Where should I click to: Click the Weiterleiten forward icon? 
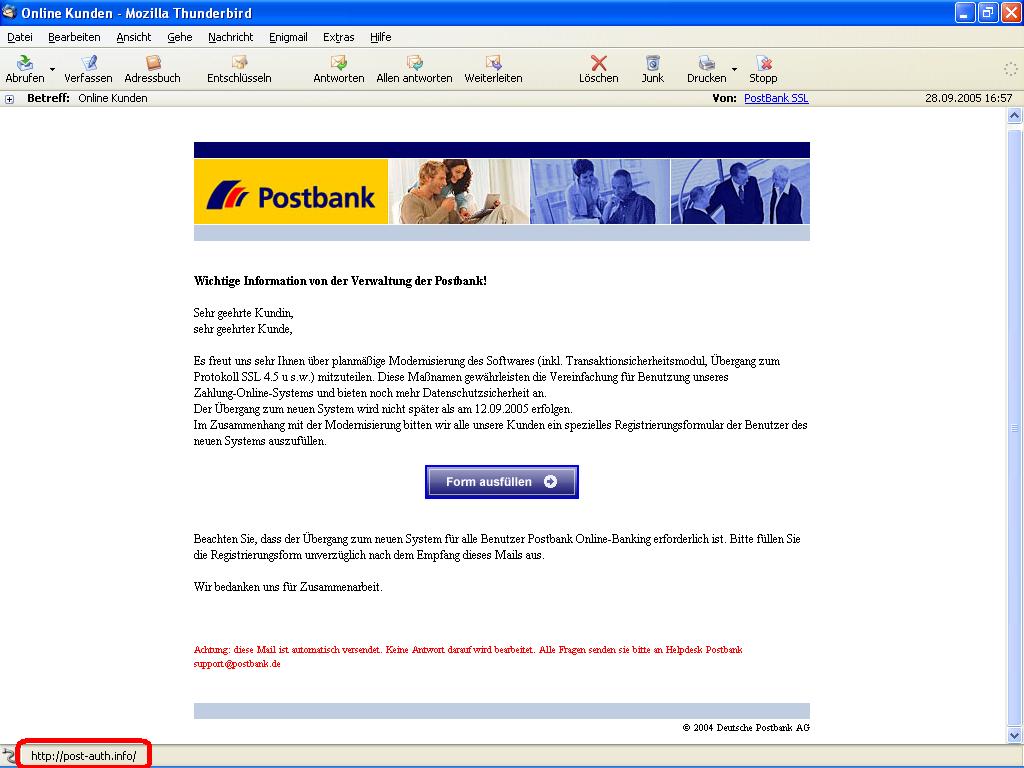(x=494, y=63)
